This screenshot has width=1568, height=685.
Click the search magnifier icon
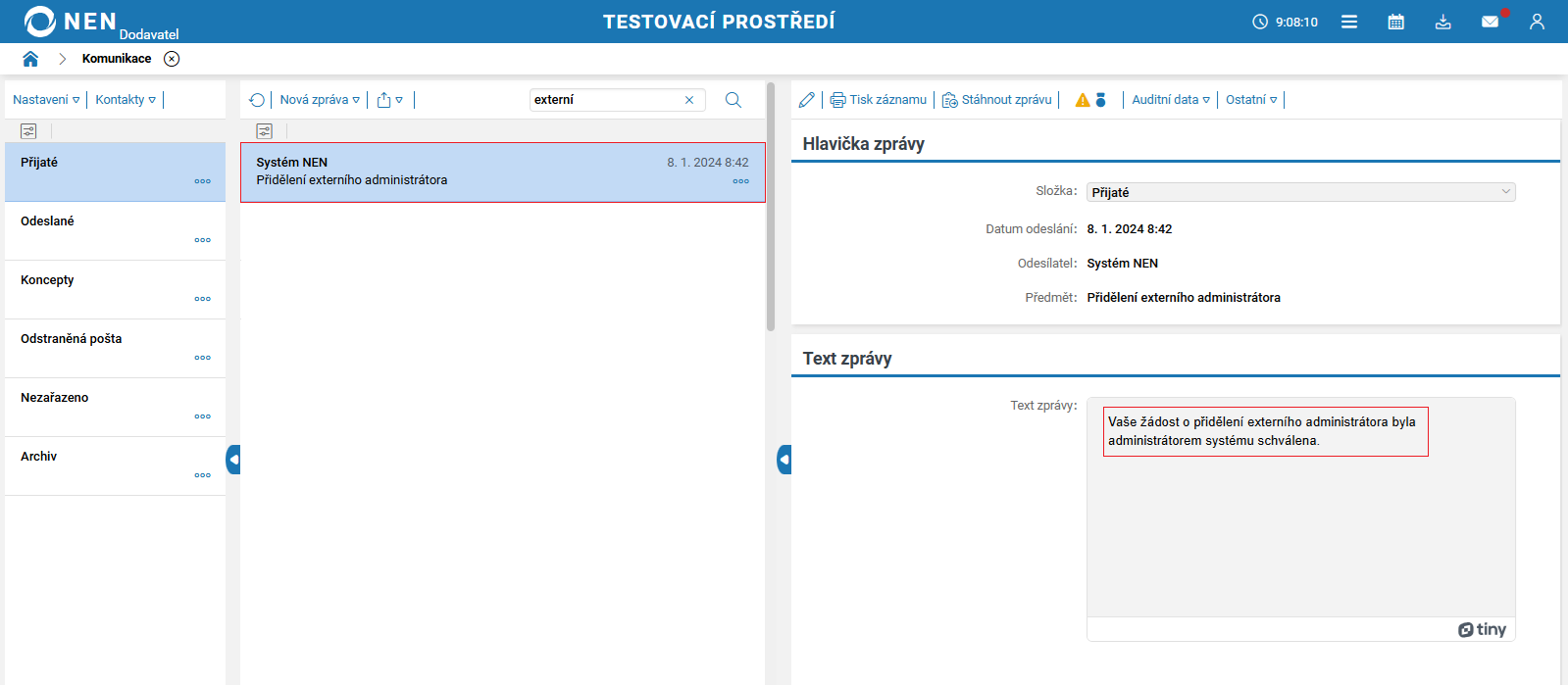point(733,100)
